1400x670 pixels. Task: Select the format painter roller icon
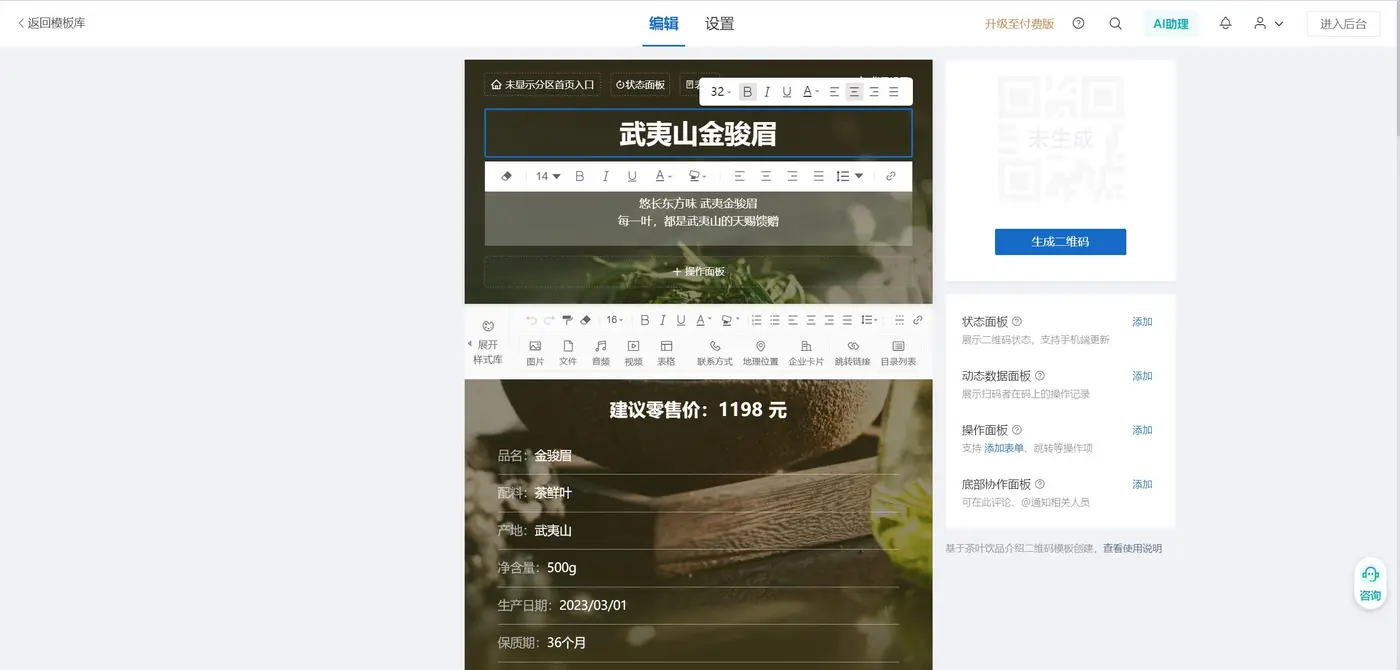567,320
